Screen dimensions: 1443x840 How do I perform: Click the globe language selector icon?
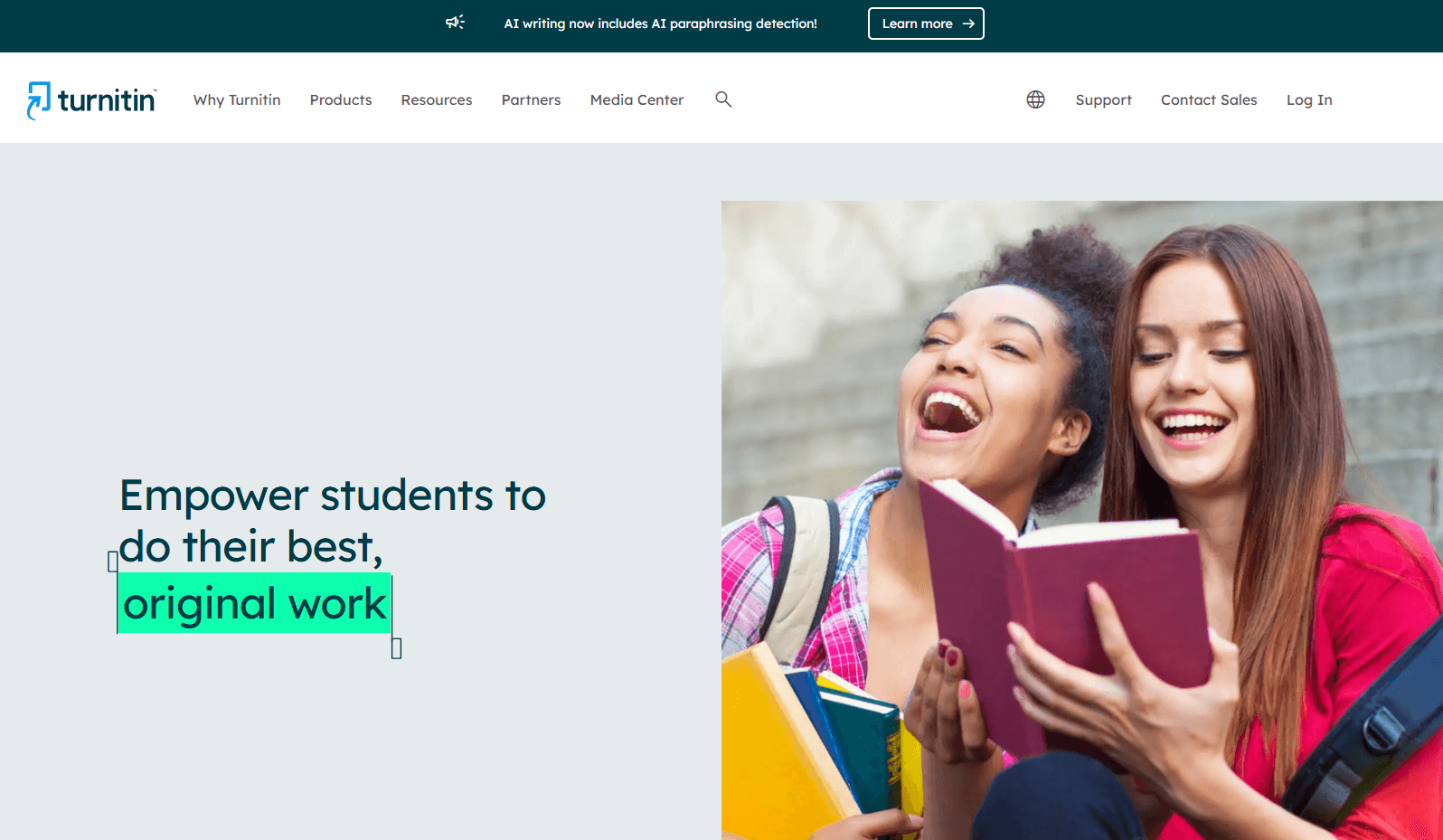[x=1035, y=99]
